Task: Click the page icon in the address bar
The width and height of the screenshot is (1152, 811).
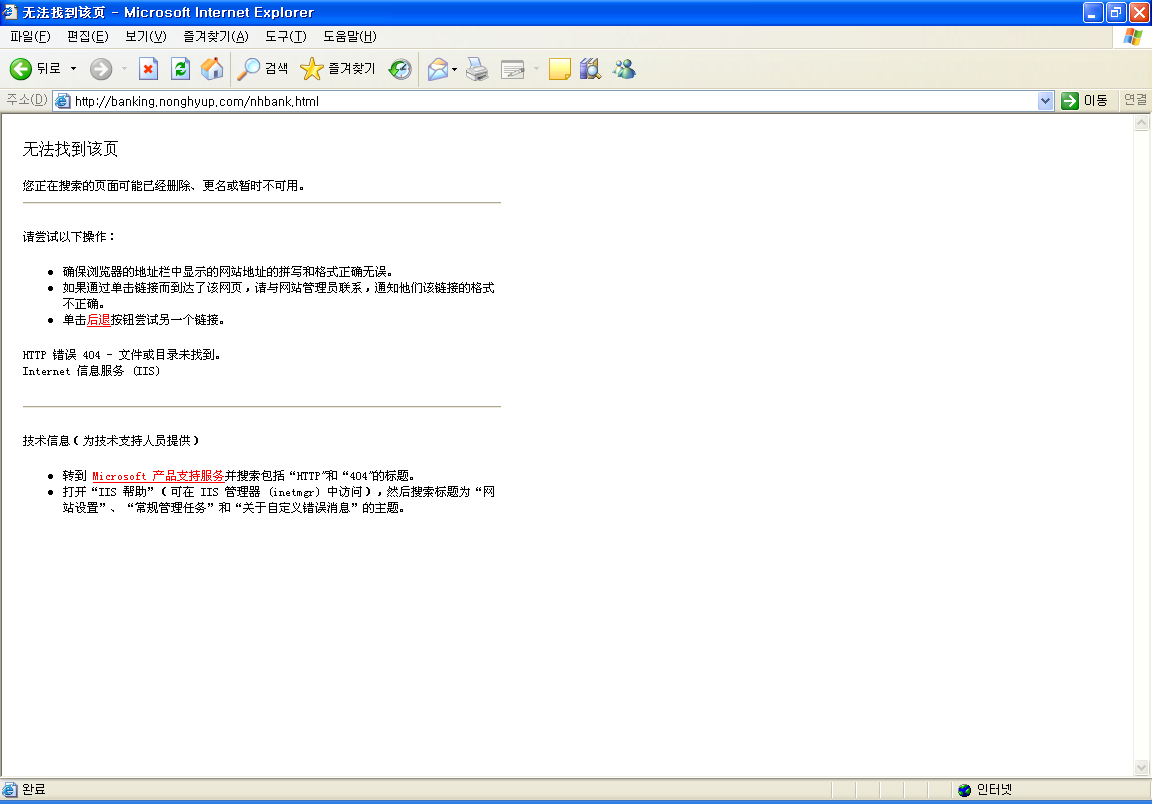Action: (62, 101)
